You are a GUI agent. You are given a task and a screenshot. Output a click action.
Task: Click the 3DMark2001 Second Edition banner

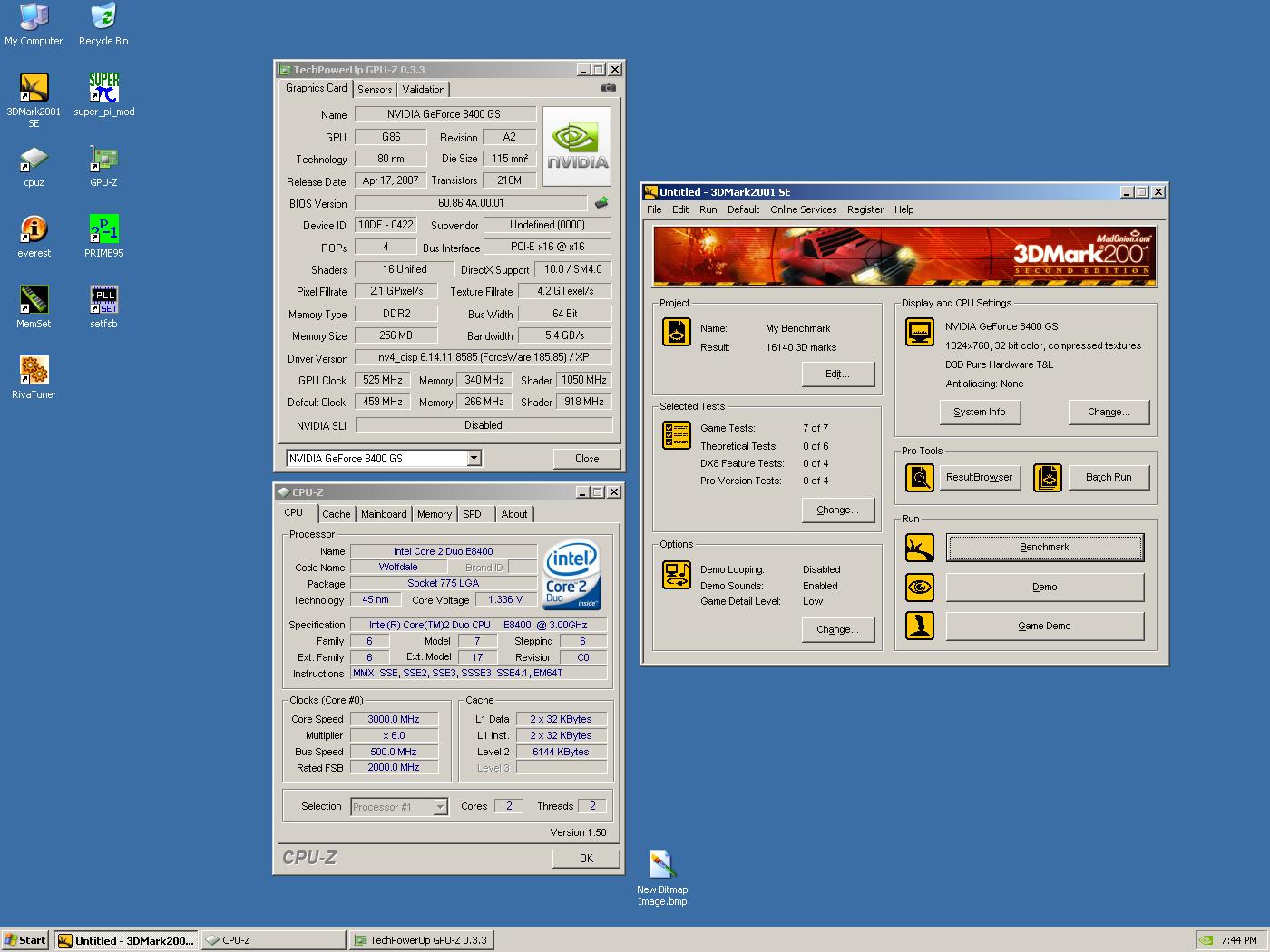pos(904,256)
